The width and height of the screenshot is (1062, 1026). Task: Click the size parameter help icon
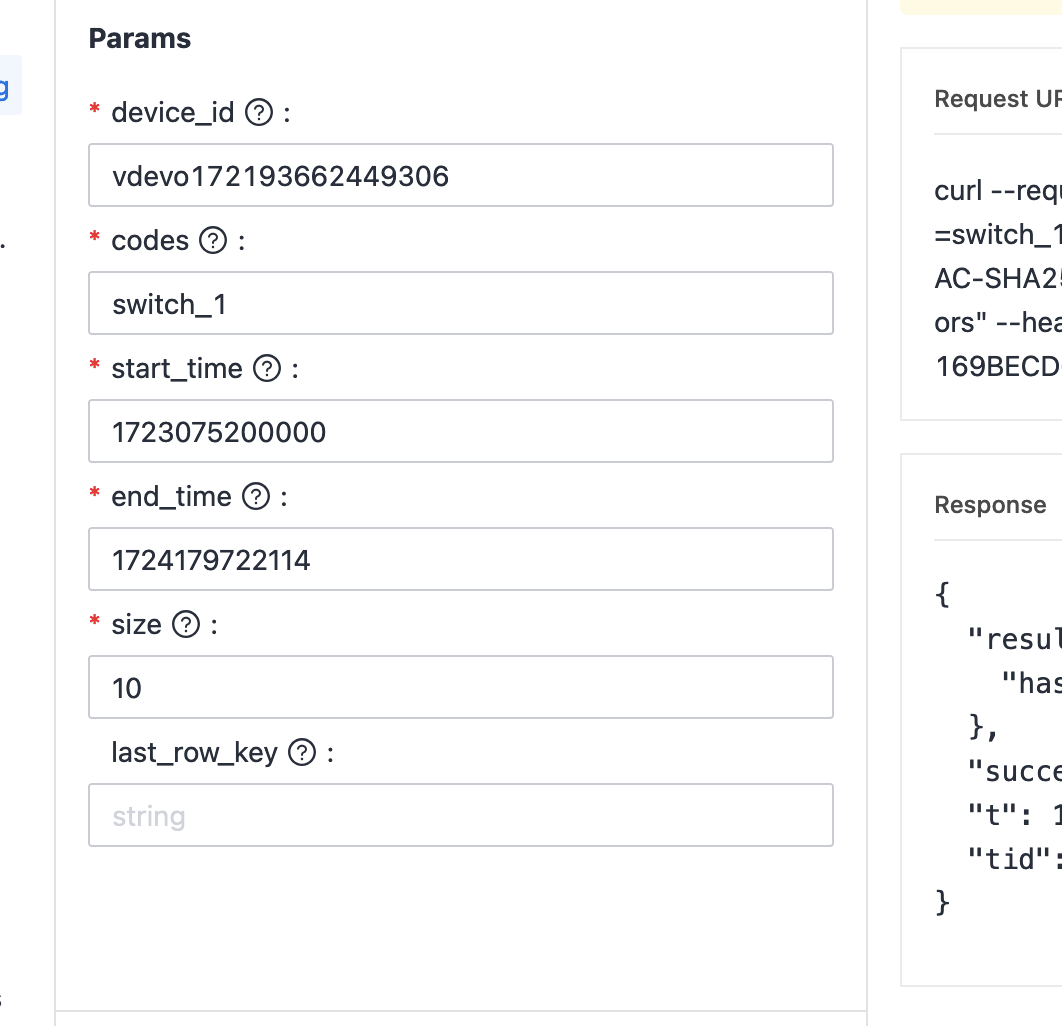[186, 625]
